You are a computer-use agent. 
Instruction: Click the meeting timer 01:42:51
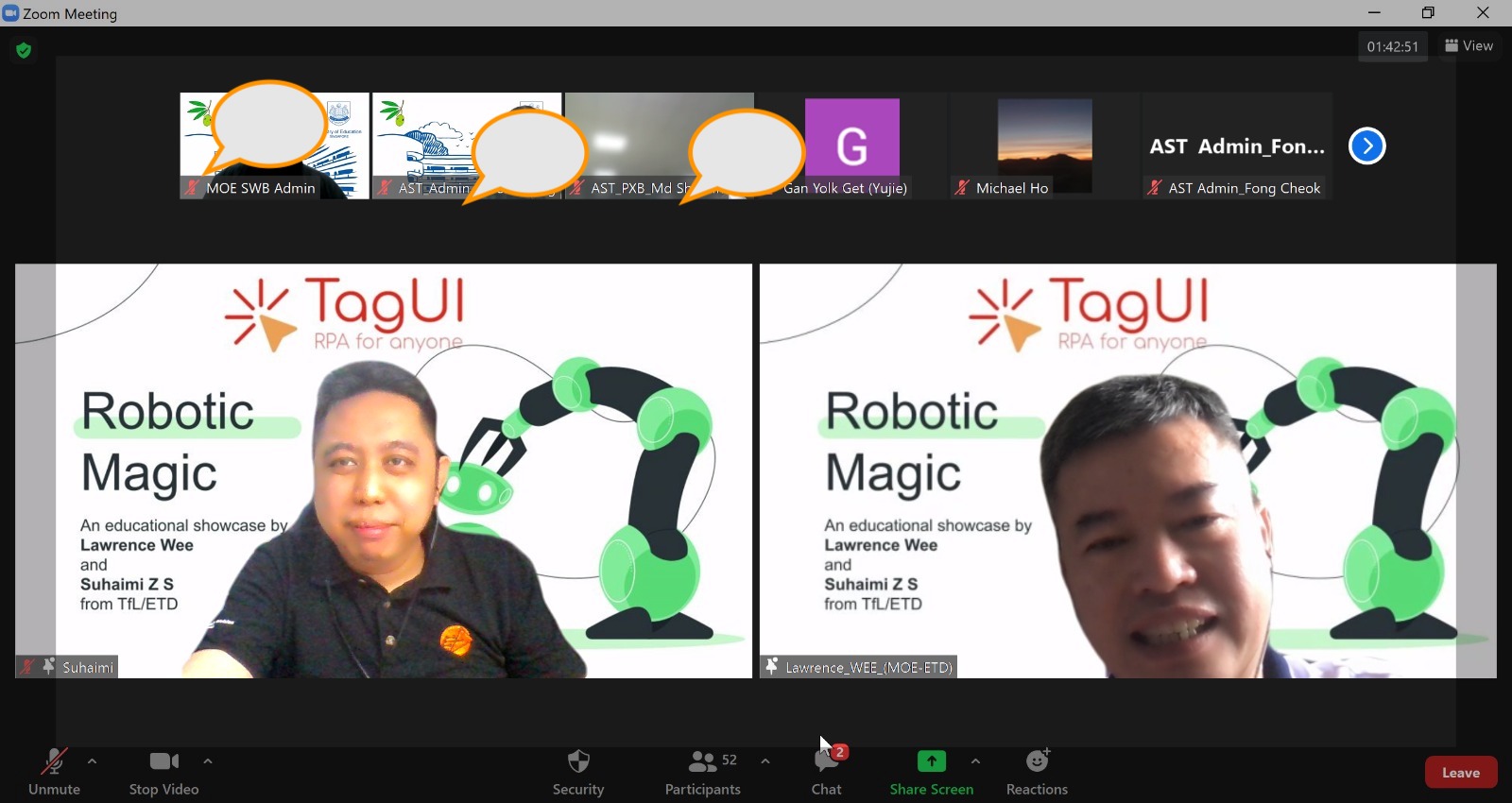point(1393,46)
